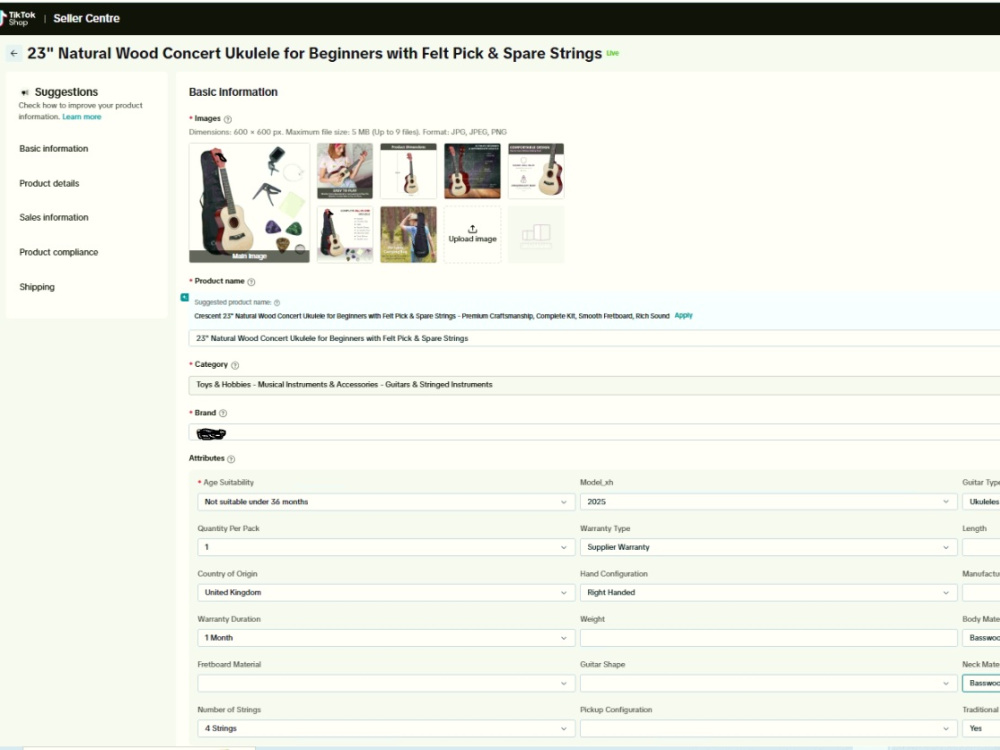Viewport: 1000px width, 750px height.
Task: Open the Warranty Duration dropdown
Action: [x=386, y=638]
